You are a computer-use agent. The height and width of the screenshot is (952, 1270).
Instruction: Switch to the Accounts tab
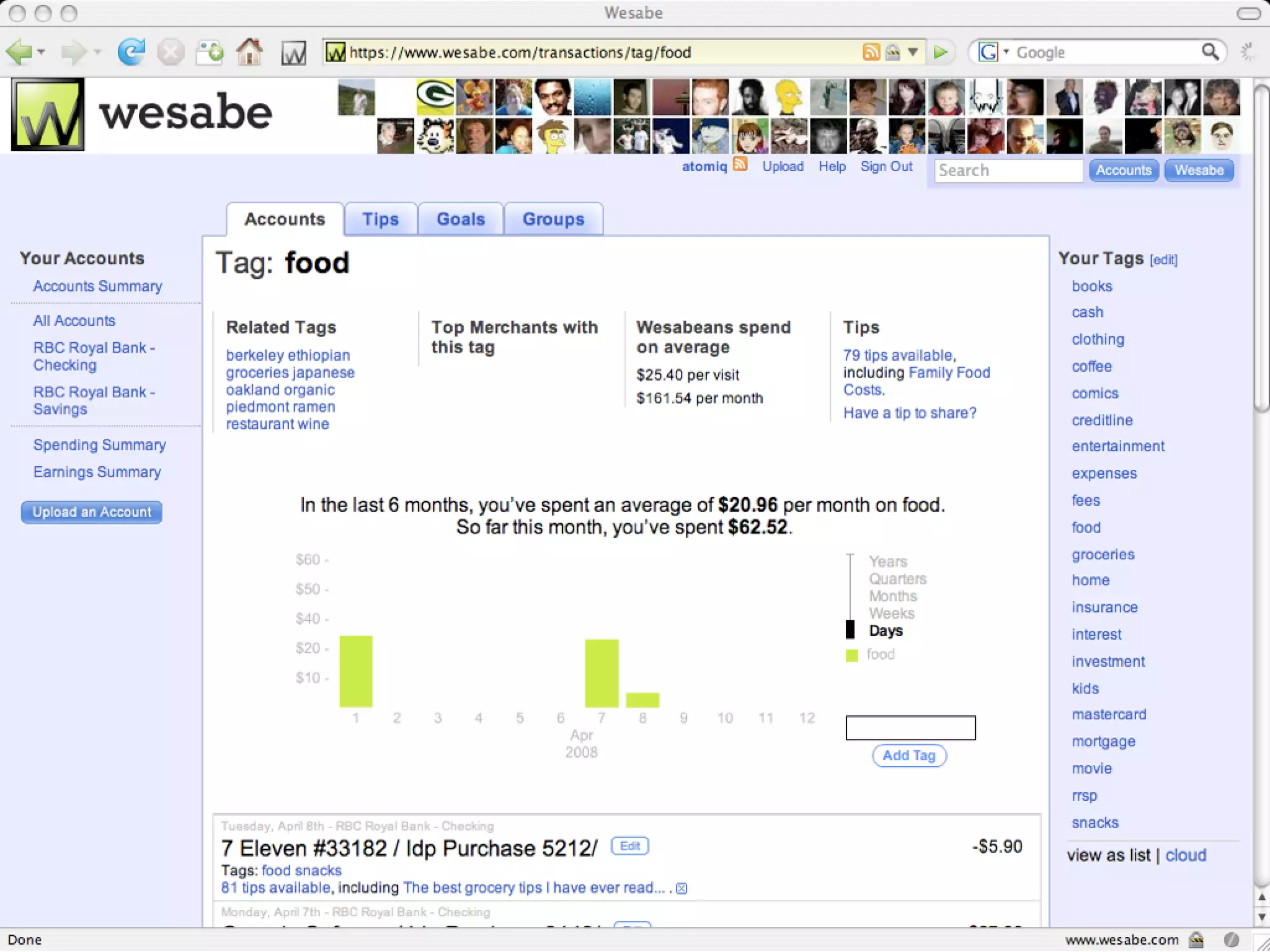tap(285, 219)
